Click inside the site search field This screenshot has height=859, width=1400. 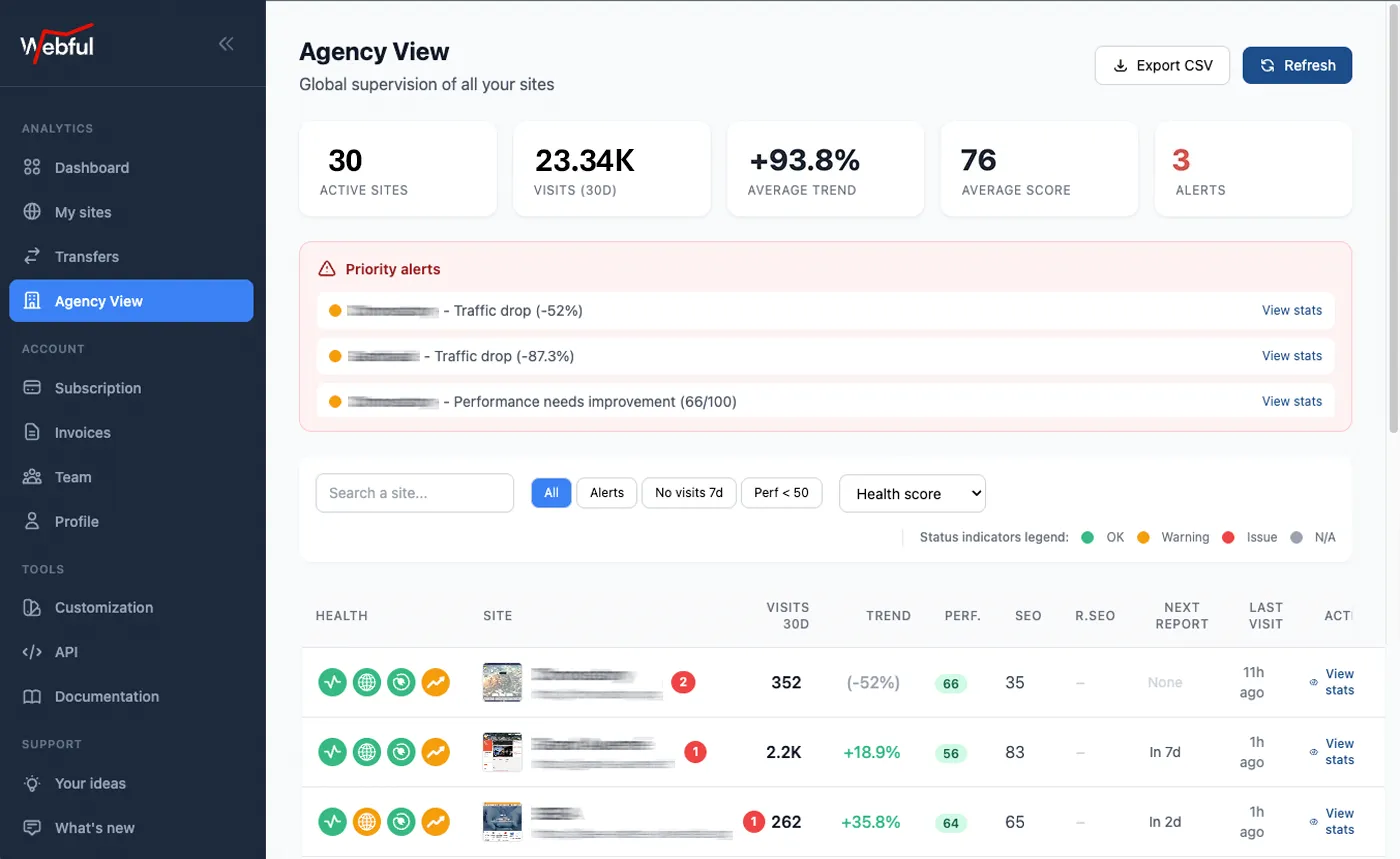(x=414, y=492)
